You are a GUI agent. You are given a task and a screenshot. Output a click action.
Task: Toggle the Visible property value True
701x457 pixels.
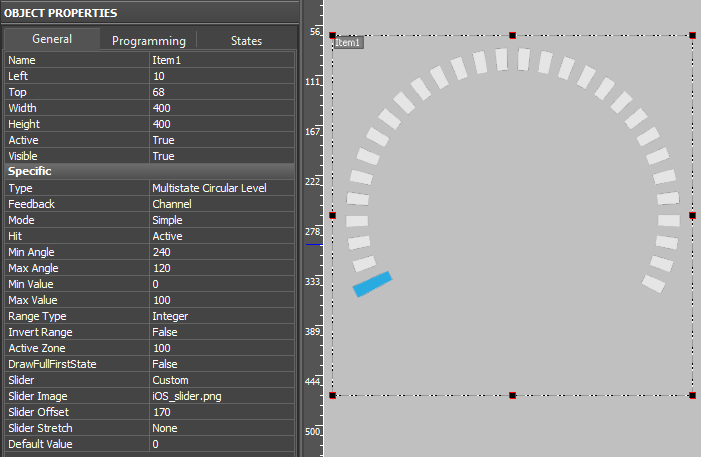pos(222,156)
